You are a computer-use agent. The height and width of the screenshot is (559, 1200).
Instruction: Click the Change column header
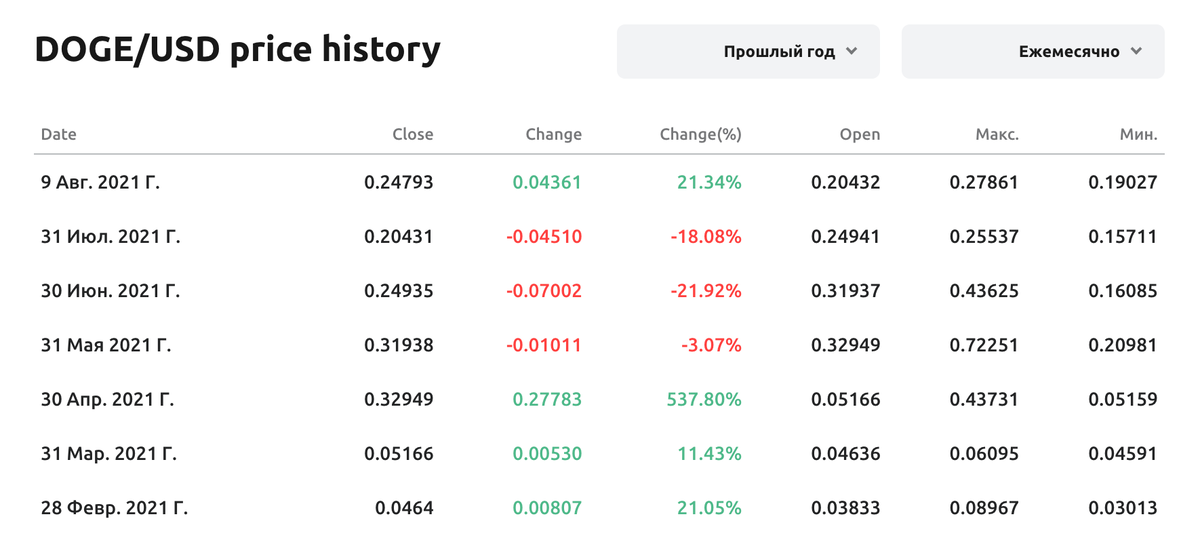[553, 134]
